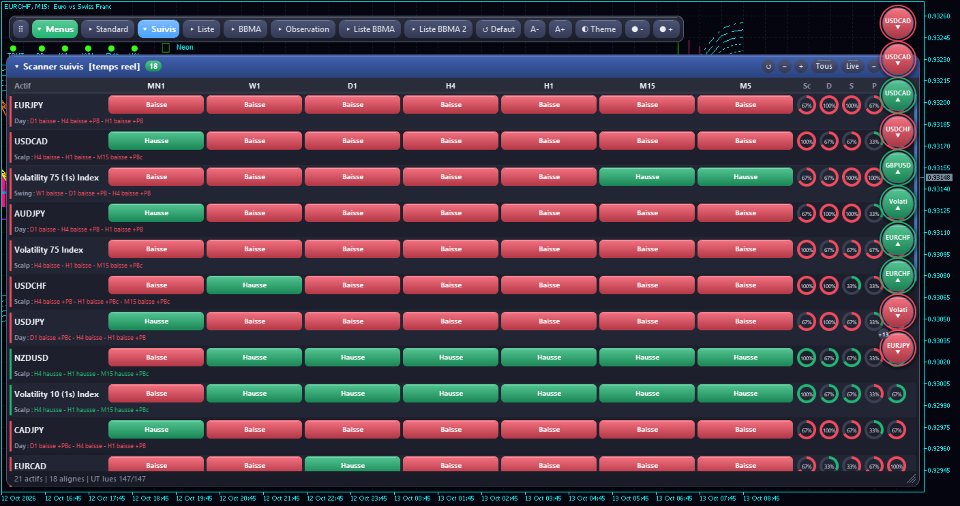Click the 0.93148 current price label
The height and width of the screenshot is (506, 960).
(x=937, y=178)
